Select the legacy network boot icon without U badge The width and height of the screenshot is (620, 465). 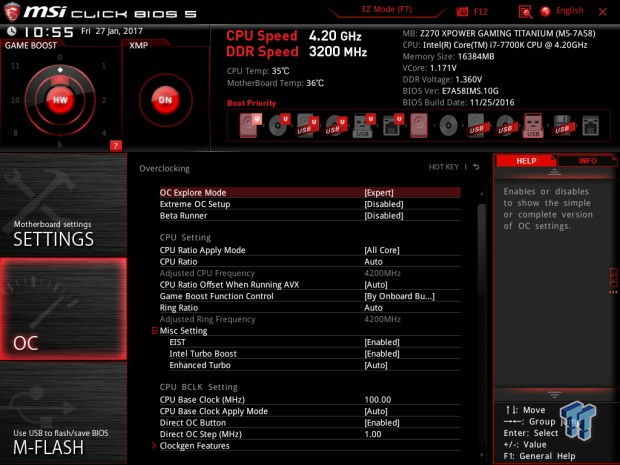pyautogui.click(x=590, y=126)
